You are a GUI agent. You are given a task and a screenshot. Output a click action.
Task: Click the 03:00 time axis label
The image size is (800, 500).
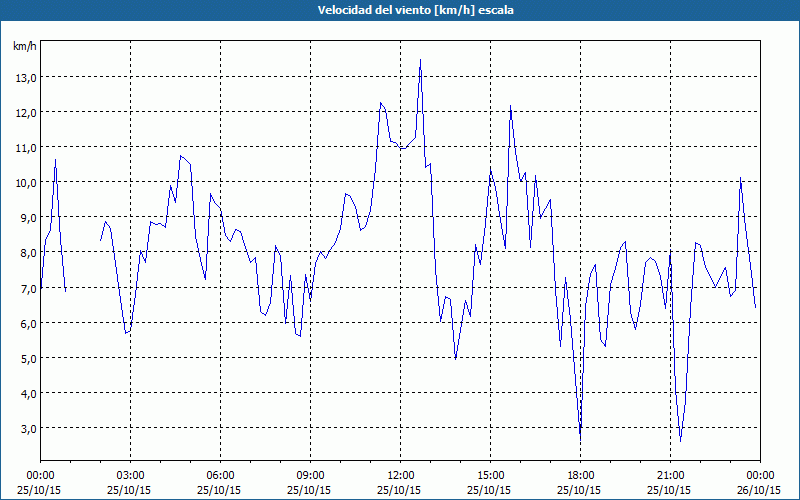click(x=131, y=476)
